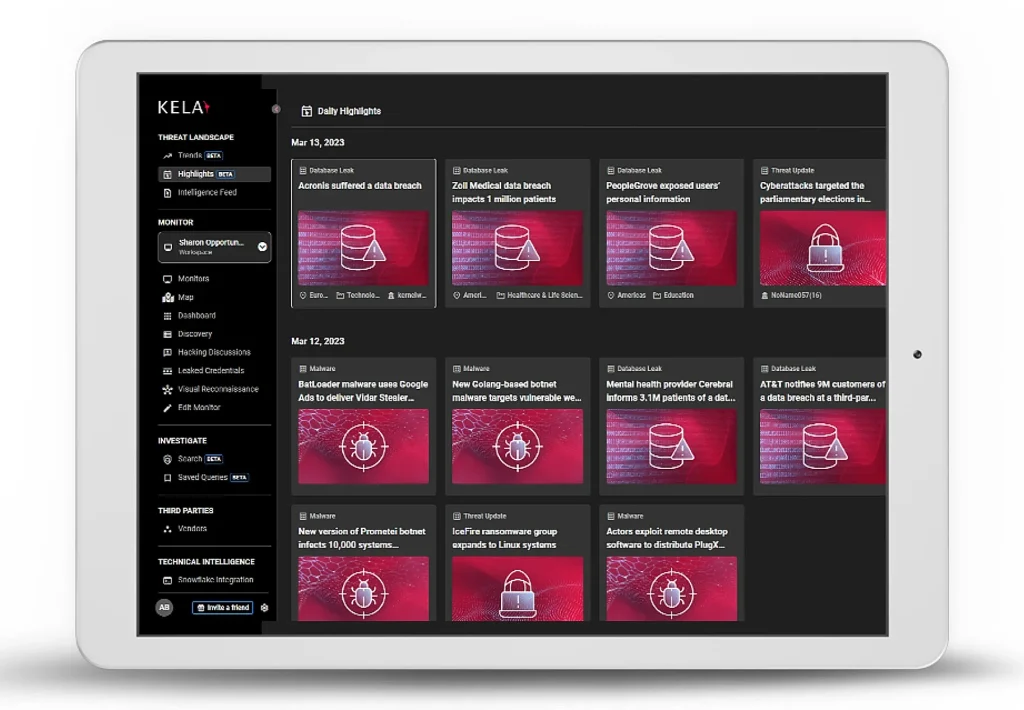Open the Snowflake Integration link
This screenshot has height=710, width=1024.
click(x=215, y=580)
